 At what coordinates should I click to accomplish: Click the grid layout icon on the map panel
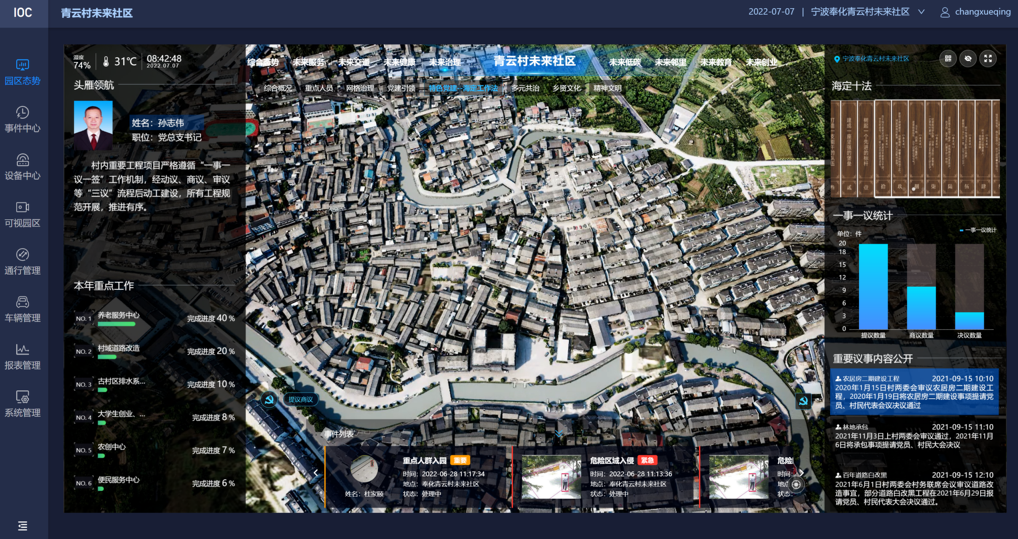click(948, 58)
